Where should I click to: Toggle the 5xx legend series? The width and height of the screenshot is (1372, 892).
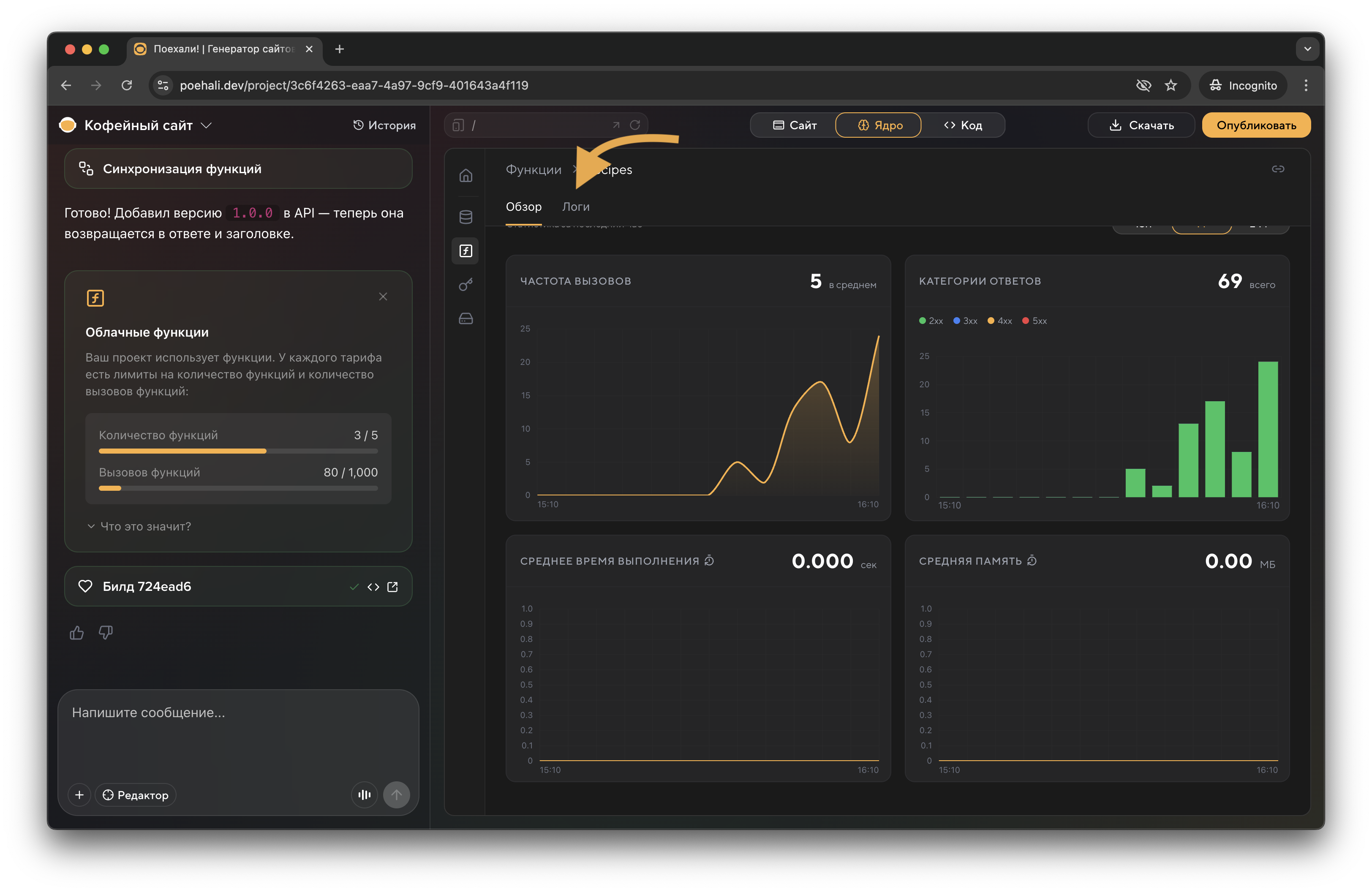1035,321
